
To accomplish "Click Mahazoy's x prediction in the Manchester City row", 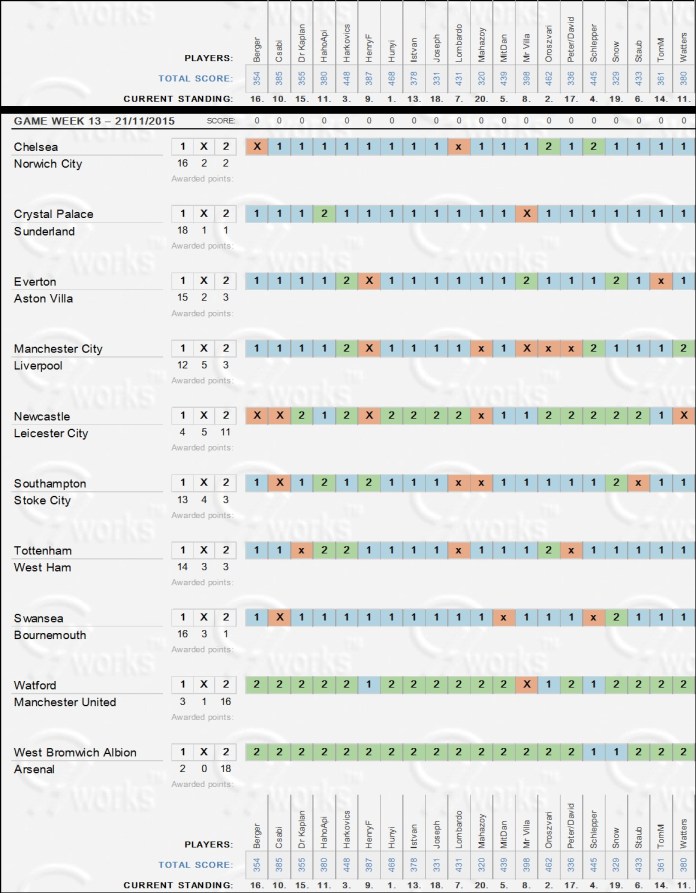I will pyautogui.click(x=481, y=348).
